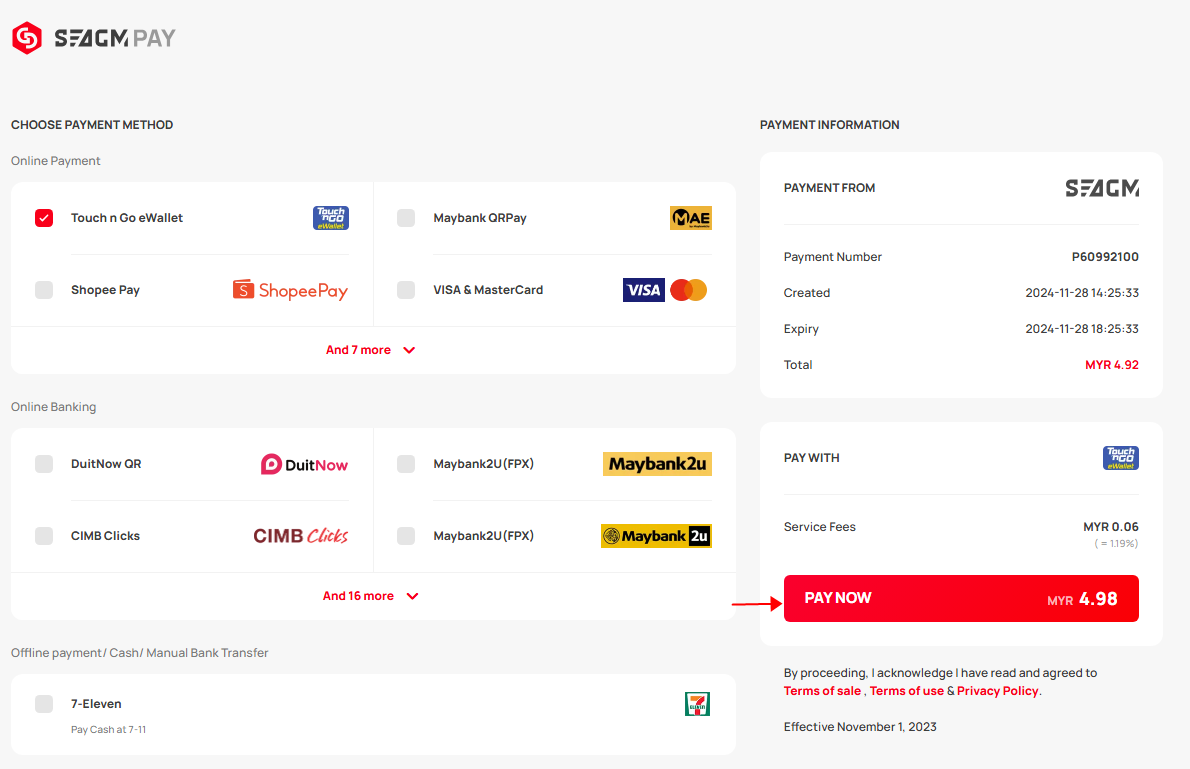Uncheck the Touch n Go eWallet checkbox
The width and height of the screenshot is (1190, 769).
coord(44,218)
